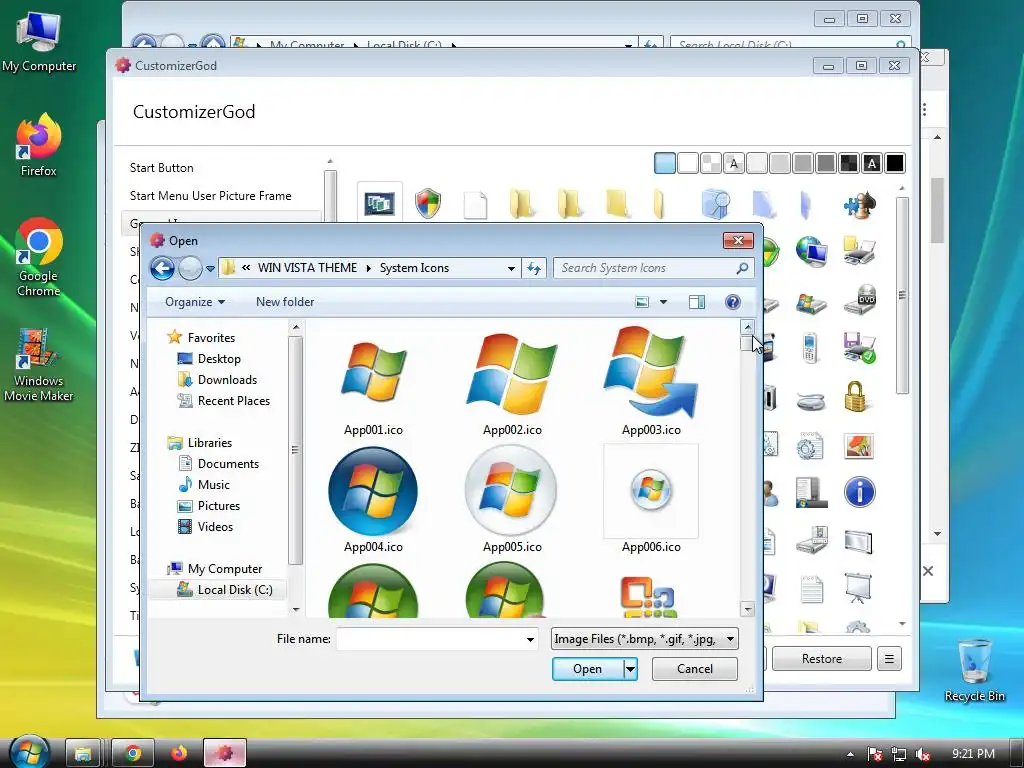Expand the address bar path dropdown
Screen dimensions: 1024x768
(x=511, y=268)
